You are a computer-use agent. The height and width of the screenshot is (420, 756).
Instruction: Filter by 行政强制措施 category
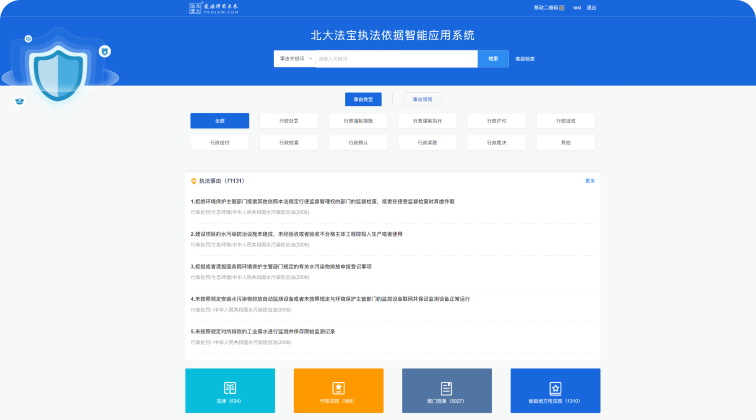pyautogui.click(x=358, y=121)
